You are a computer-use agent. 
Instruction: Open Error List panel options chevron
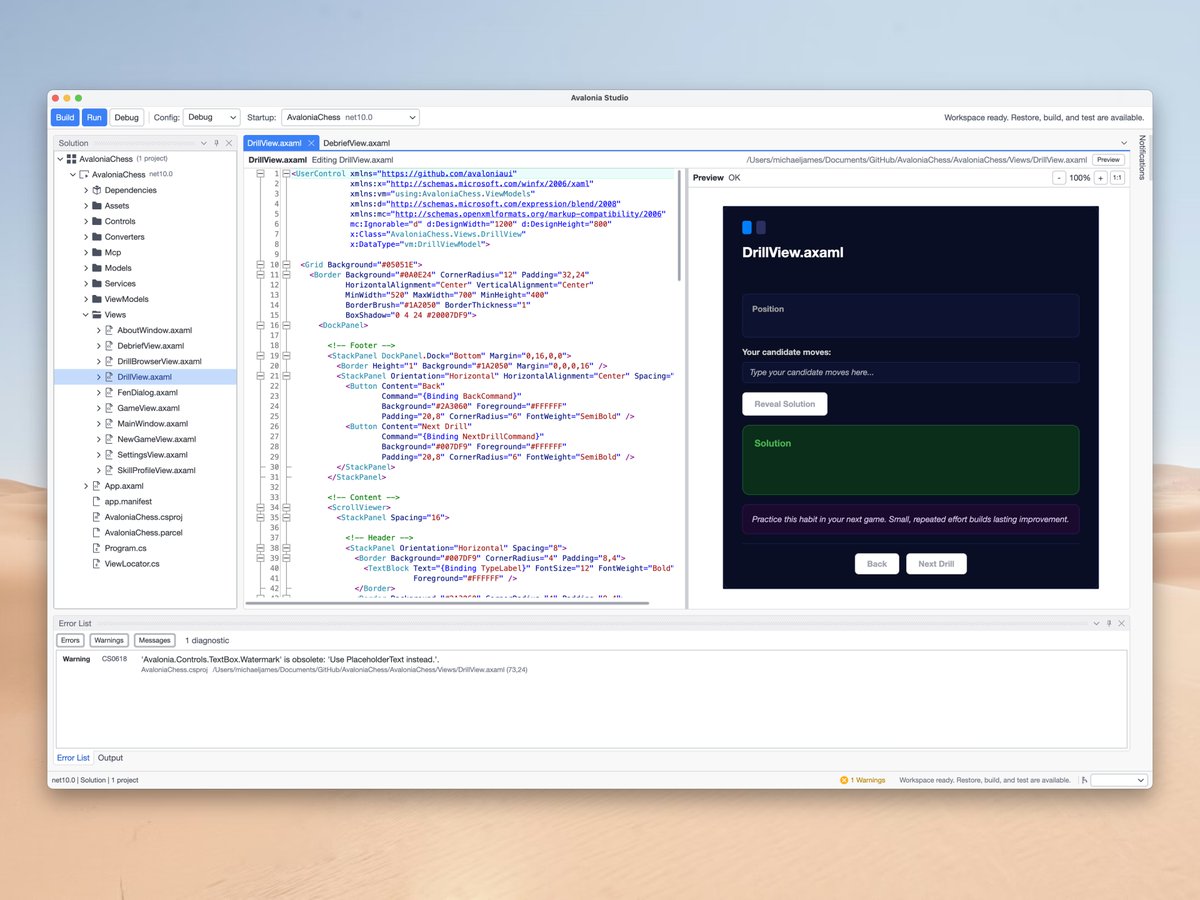coord(1096,623)
